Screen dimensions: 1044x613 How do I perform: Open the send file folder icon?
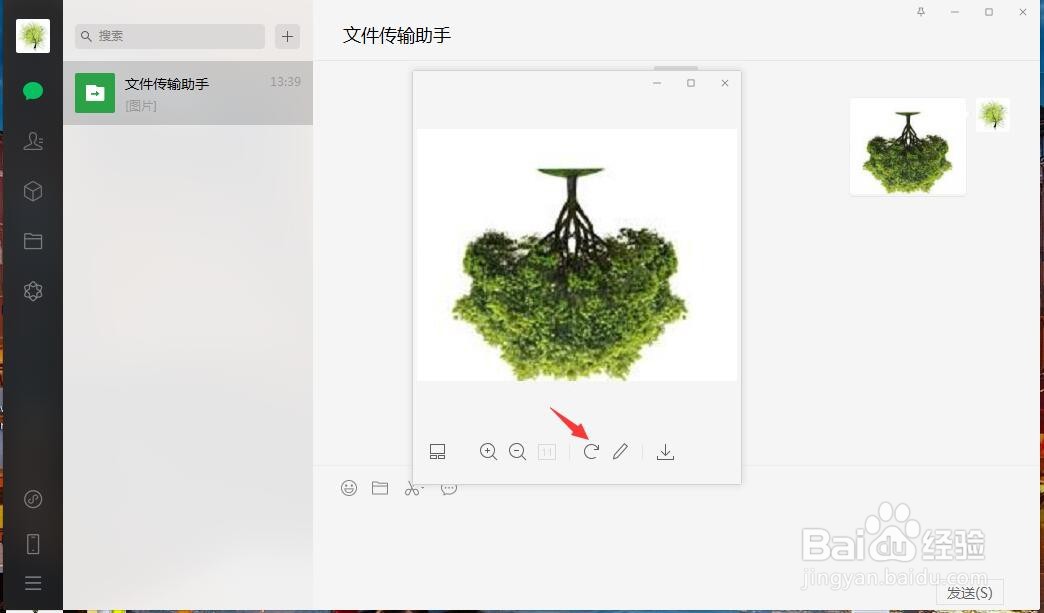click(380, 488)
